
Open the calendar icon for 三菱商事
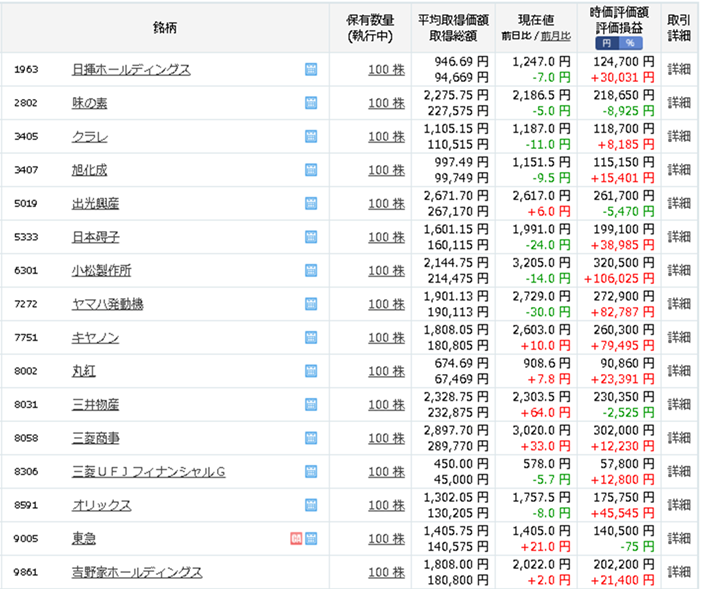pos(311,438)
